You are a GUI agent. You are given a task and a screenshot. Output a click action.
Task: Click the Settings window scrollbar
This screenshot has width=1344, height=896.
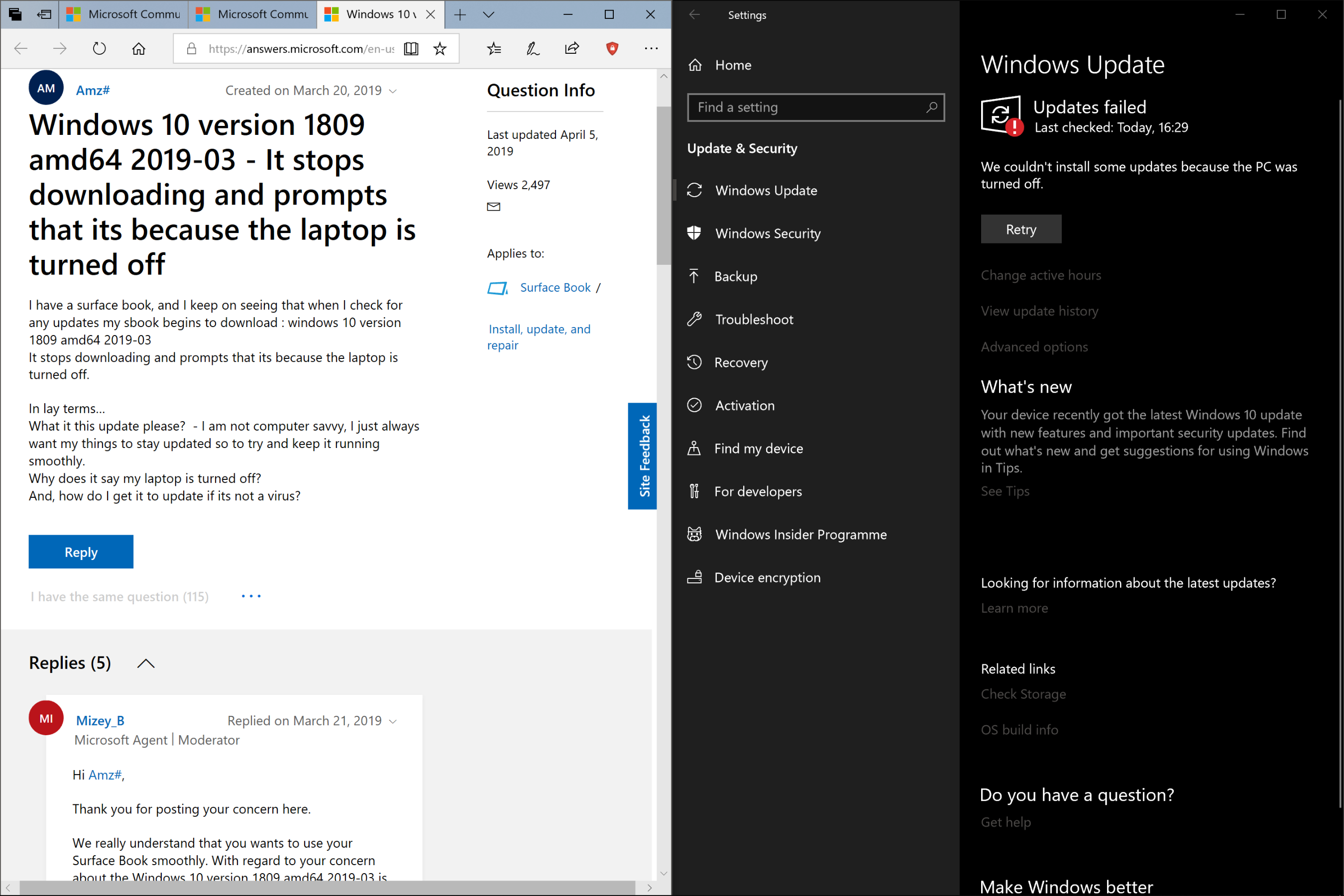click(1340, 454)
